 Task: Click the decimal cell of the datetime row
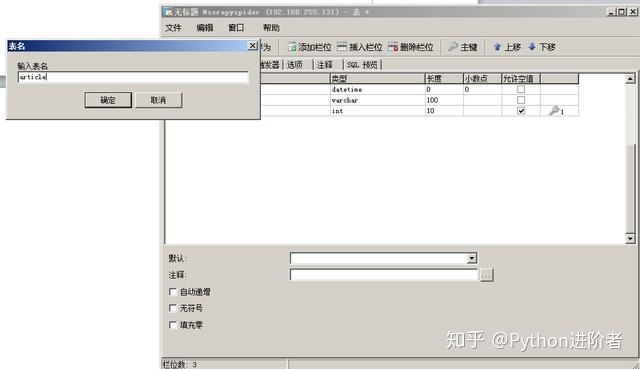(x=482, y=89)
